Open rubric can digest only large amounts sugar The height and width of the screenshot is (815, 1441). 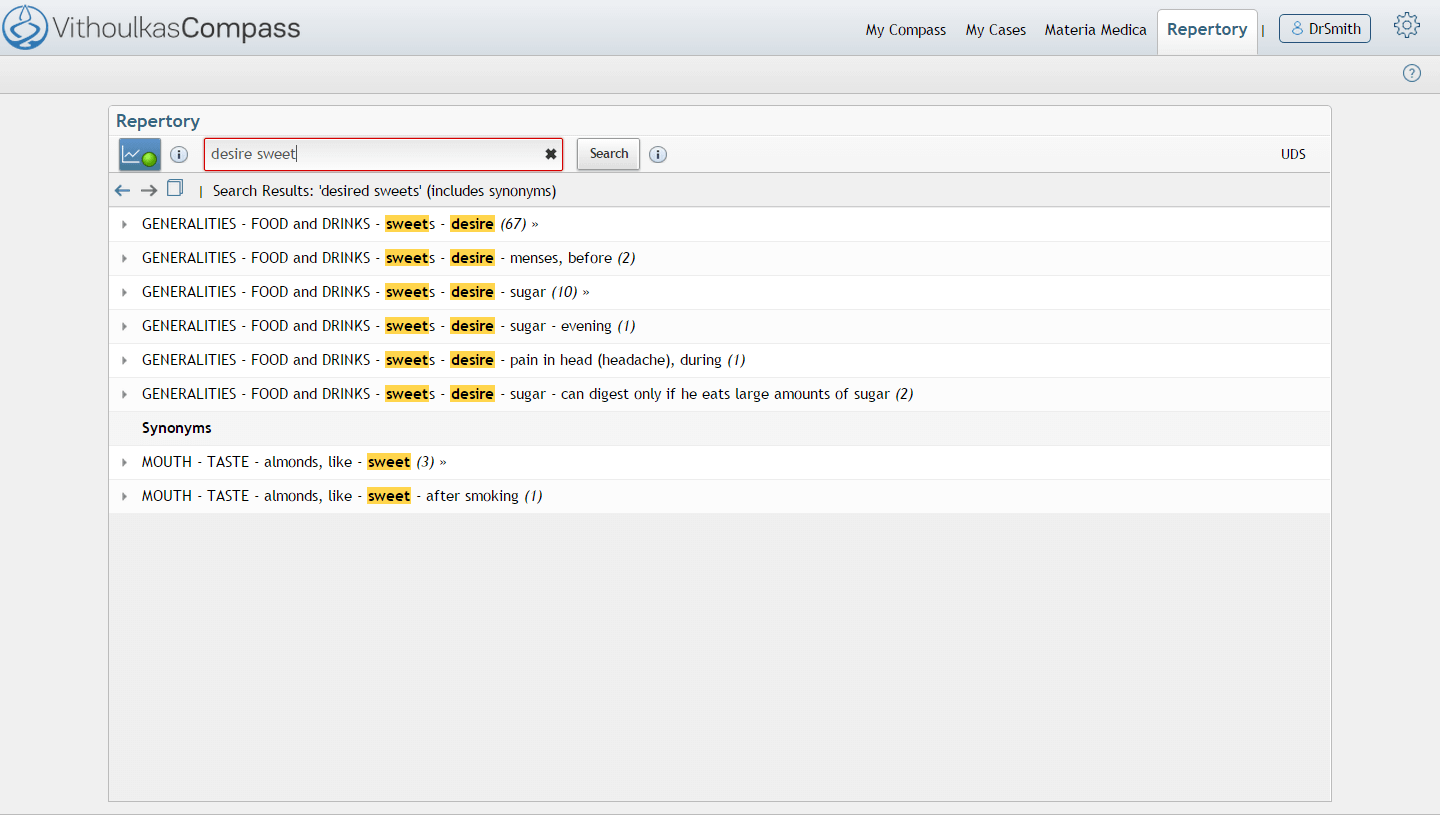point(528,394)
